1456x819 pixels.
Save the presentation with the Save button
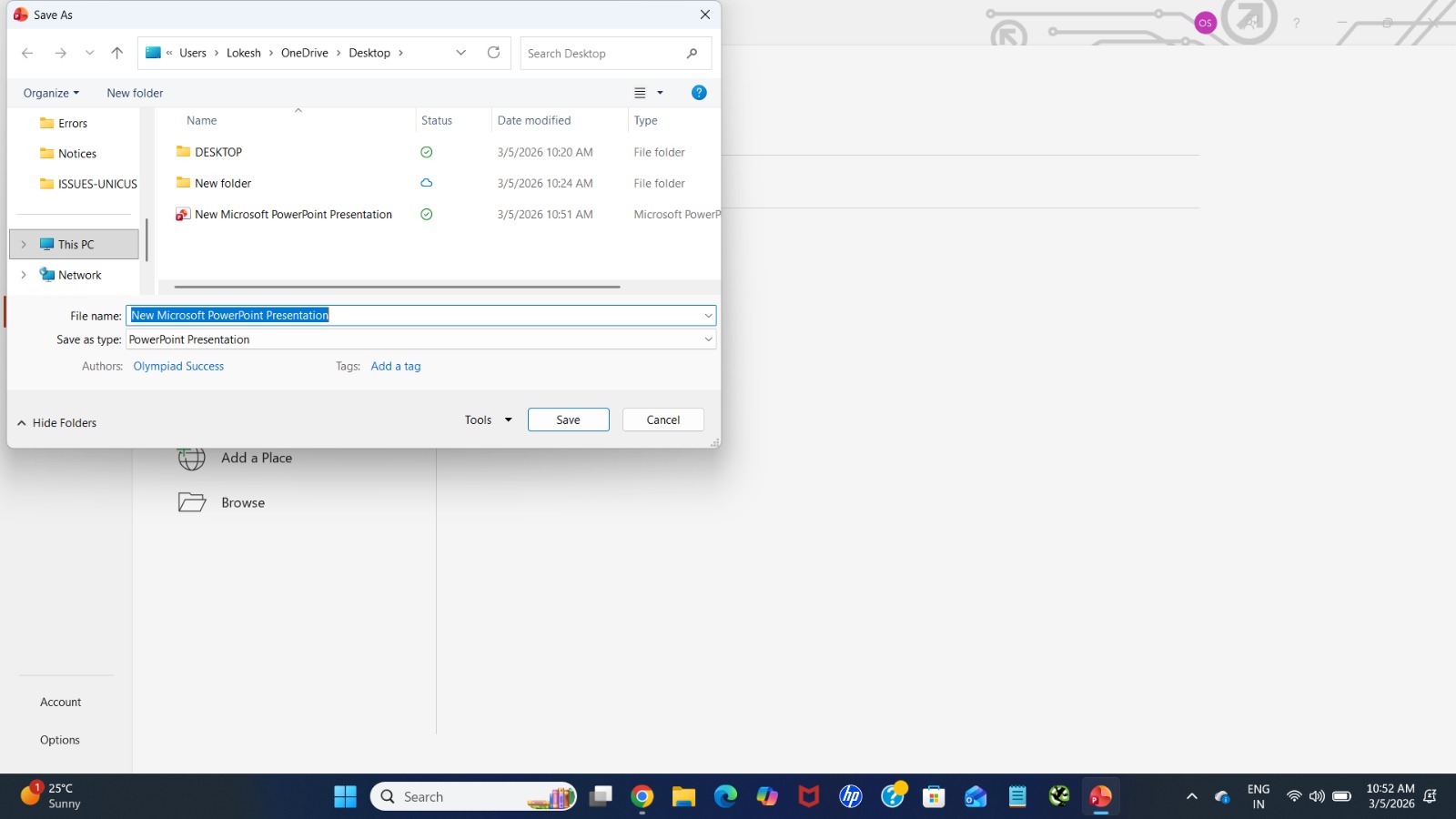pos(568,420)
